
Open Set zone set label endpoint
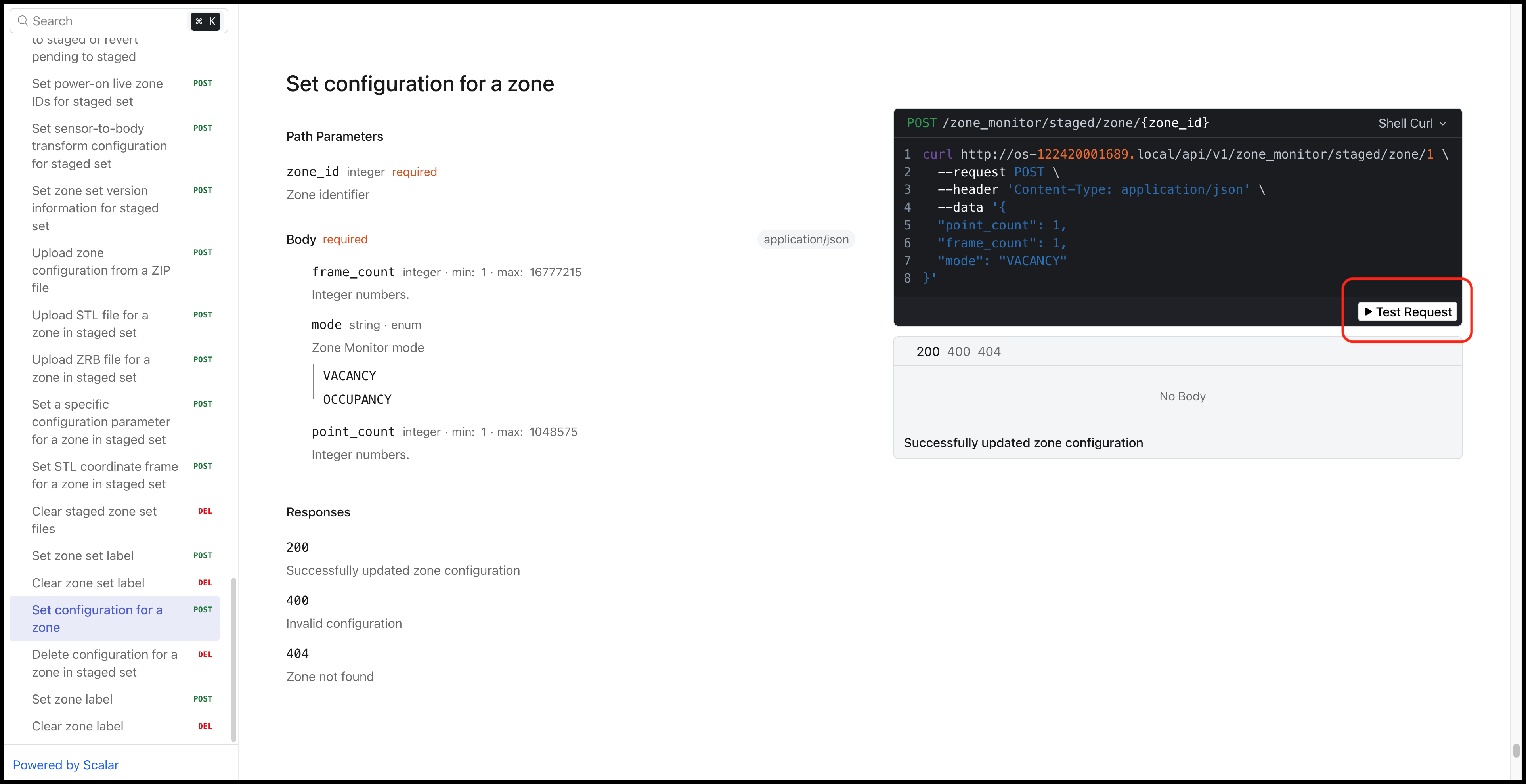(114, 556)
